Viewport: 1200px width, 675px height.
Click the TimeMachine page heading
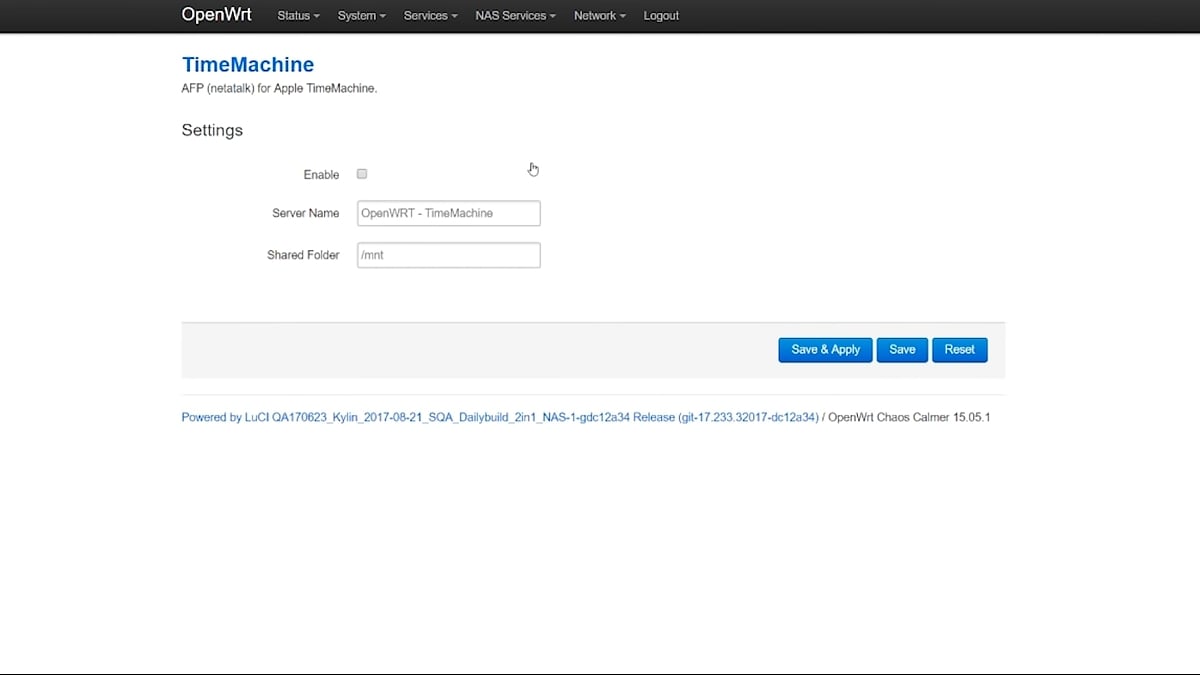coord(248,65)
